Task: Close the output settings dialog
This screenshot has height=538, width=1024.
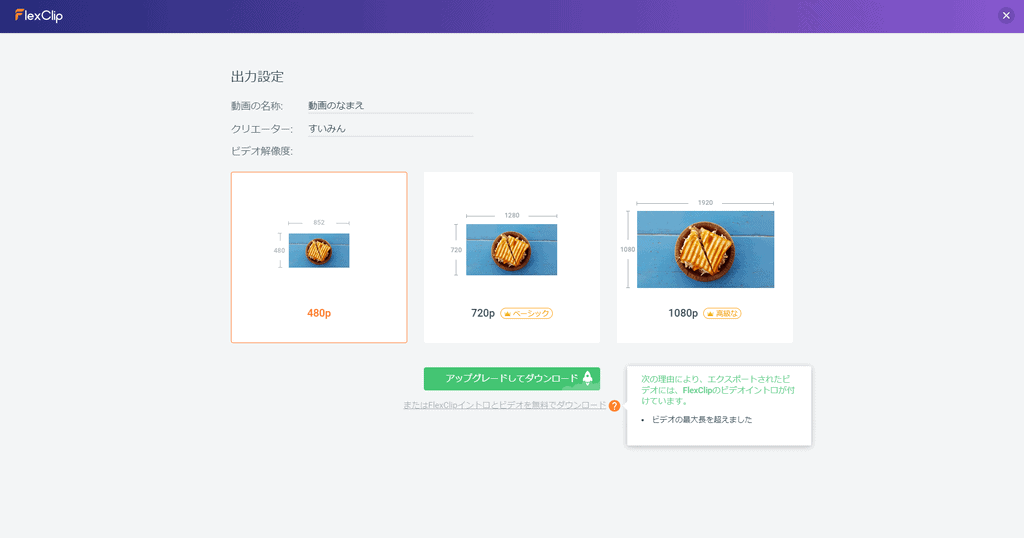Action: click(1006, 15)
